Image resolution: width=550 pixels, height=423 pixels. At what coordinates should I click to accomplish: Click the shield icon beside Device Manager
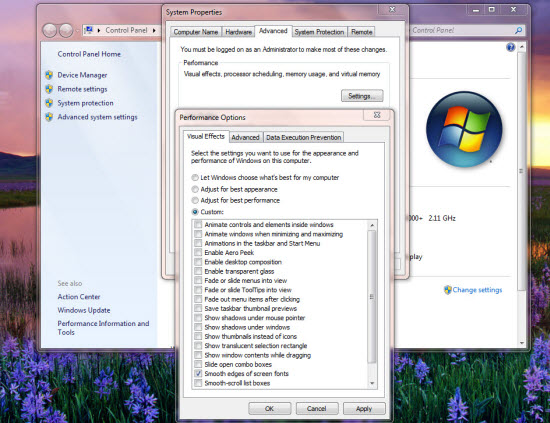49,75
